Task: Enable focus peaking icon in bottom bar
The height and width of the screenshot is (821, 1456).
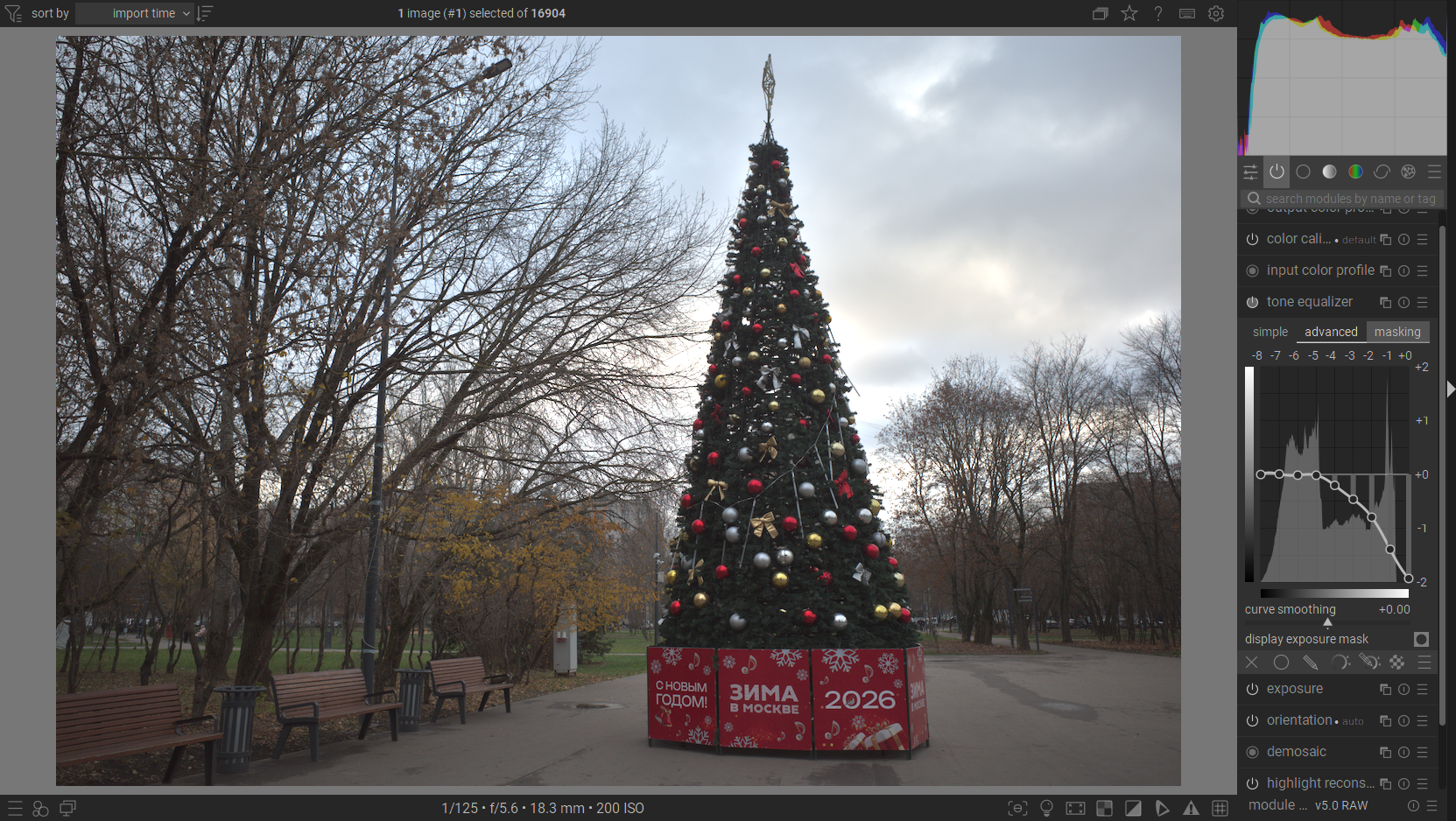Action: point(1017,808)
